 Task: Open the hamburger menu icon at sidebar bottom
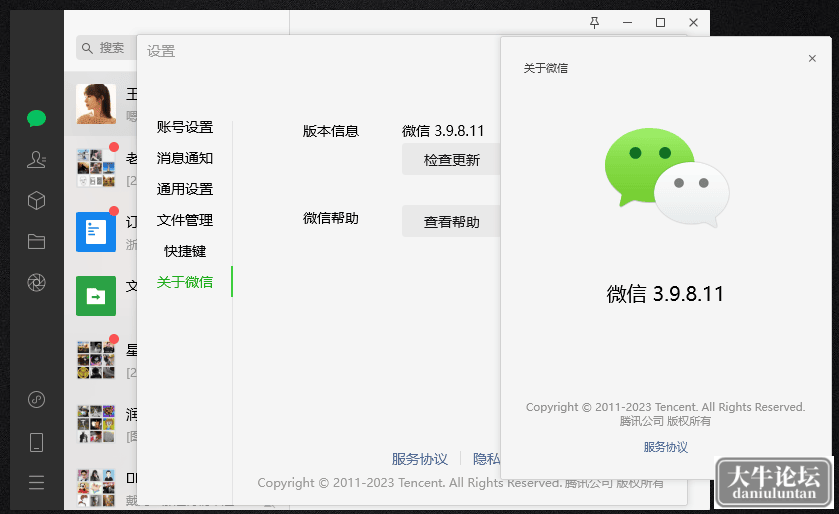click(x=36, y=483)
